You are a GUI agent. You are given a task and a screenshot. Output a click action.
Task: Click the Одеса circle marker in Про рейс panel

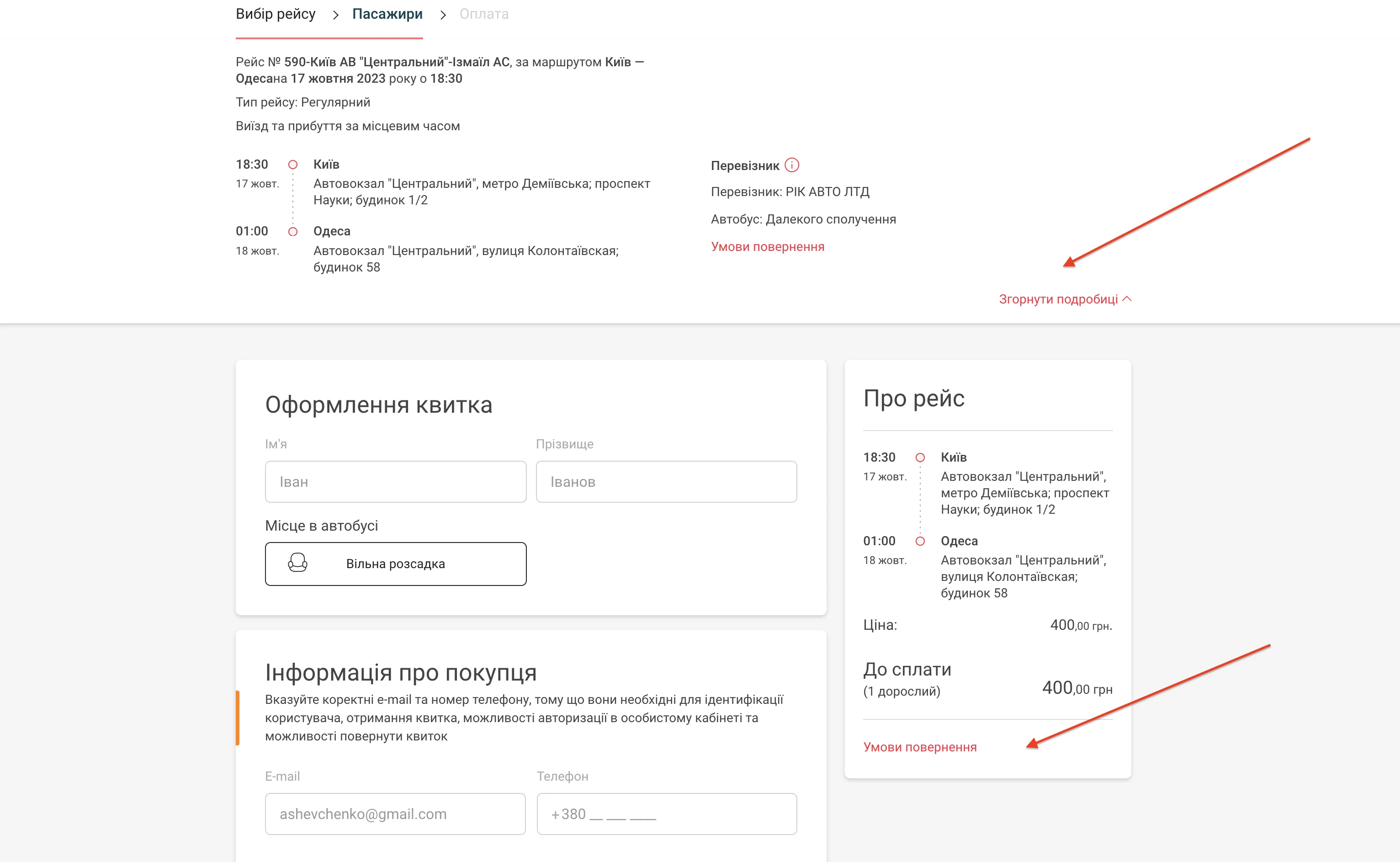[920, 541]
